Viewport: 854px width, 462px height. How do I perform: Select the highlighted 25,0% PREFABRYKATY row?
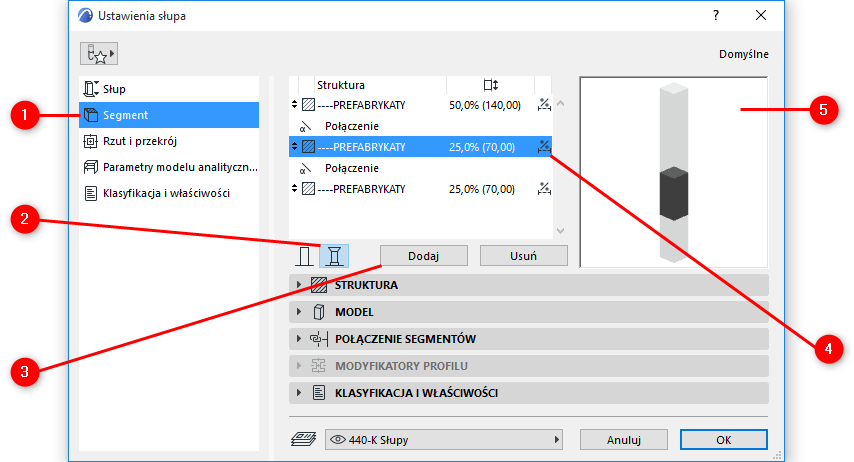tap(420, 147)
